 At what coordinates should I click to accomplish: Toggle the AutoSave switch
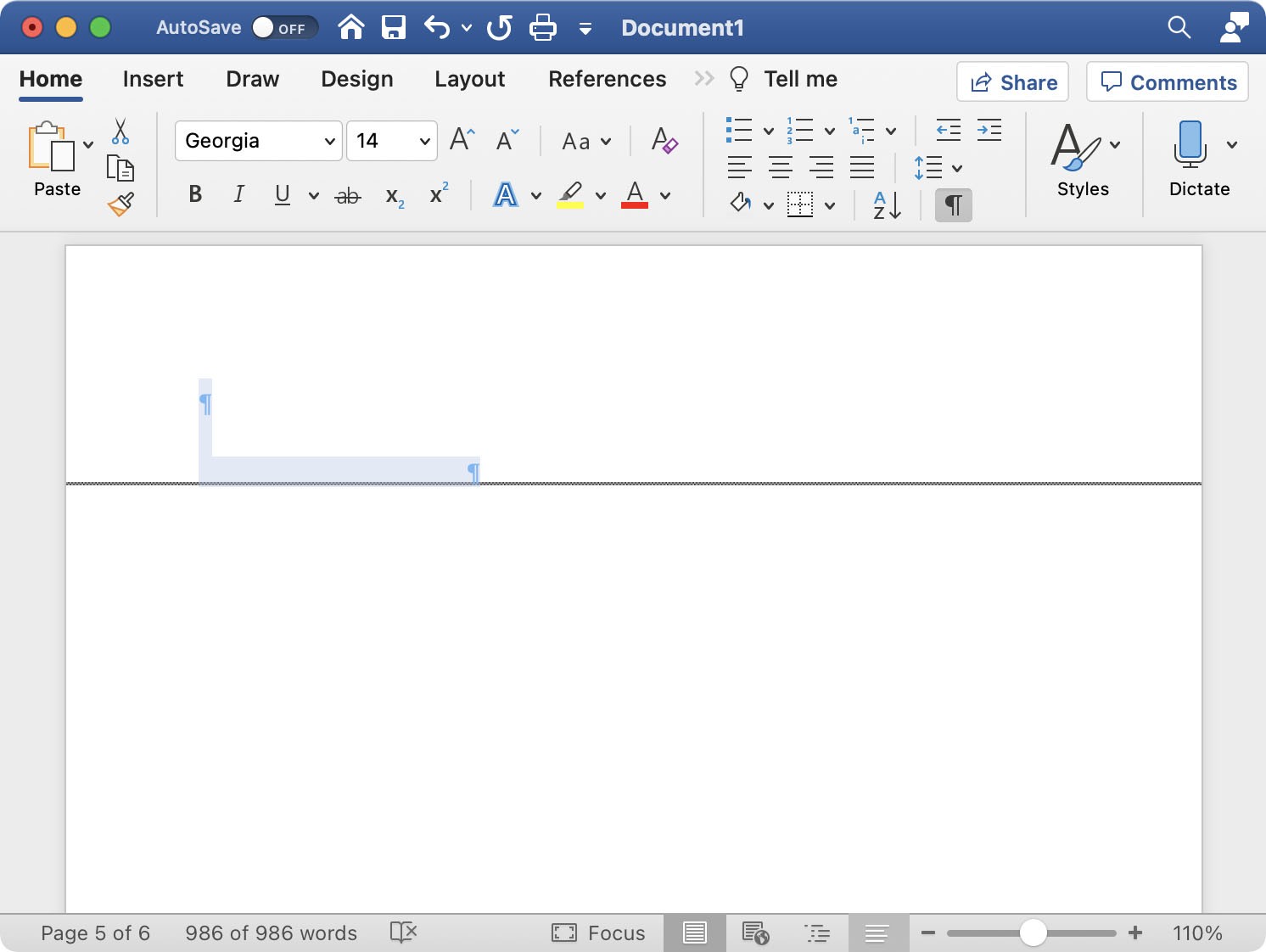pyautogui.click(x=284, y=28)
